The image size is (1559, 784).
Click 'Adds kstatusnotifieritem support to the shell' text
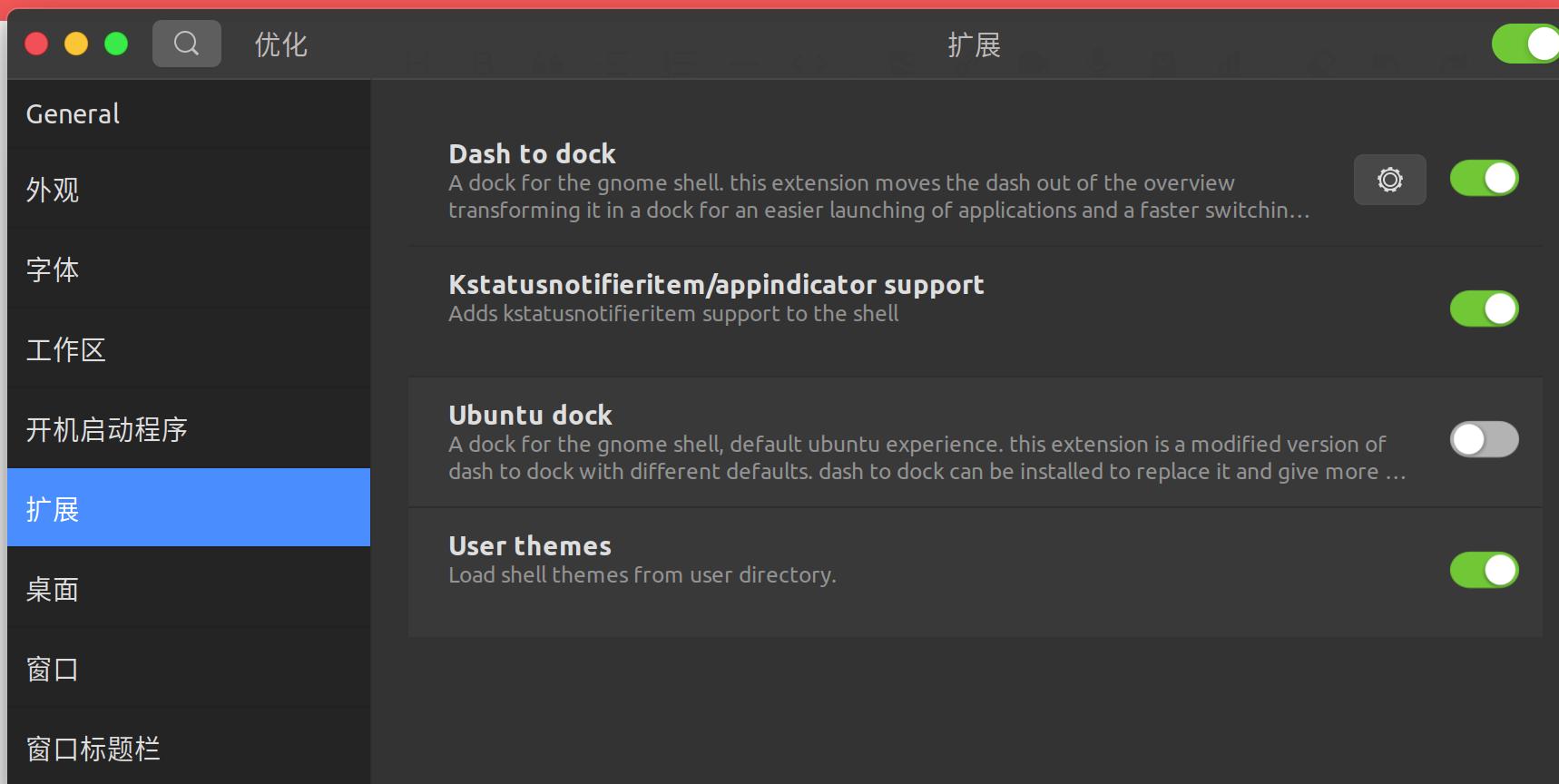coord(673,314)
